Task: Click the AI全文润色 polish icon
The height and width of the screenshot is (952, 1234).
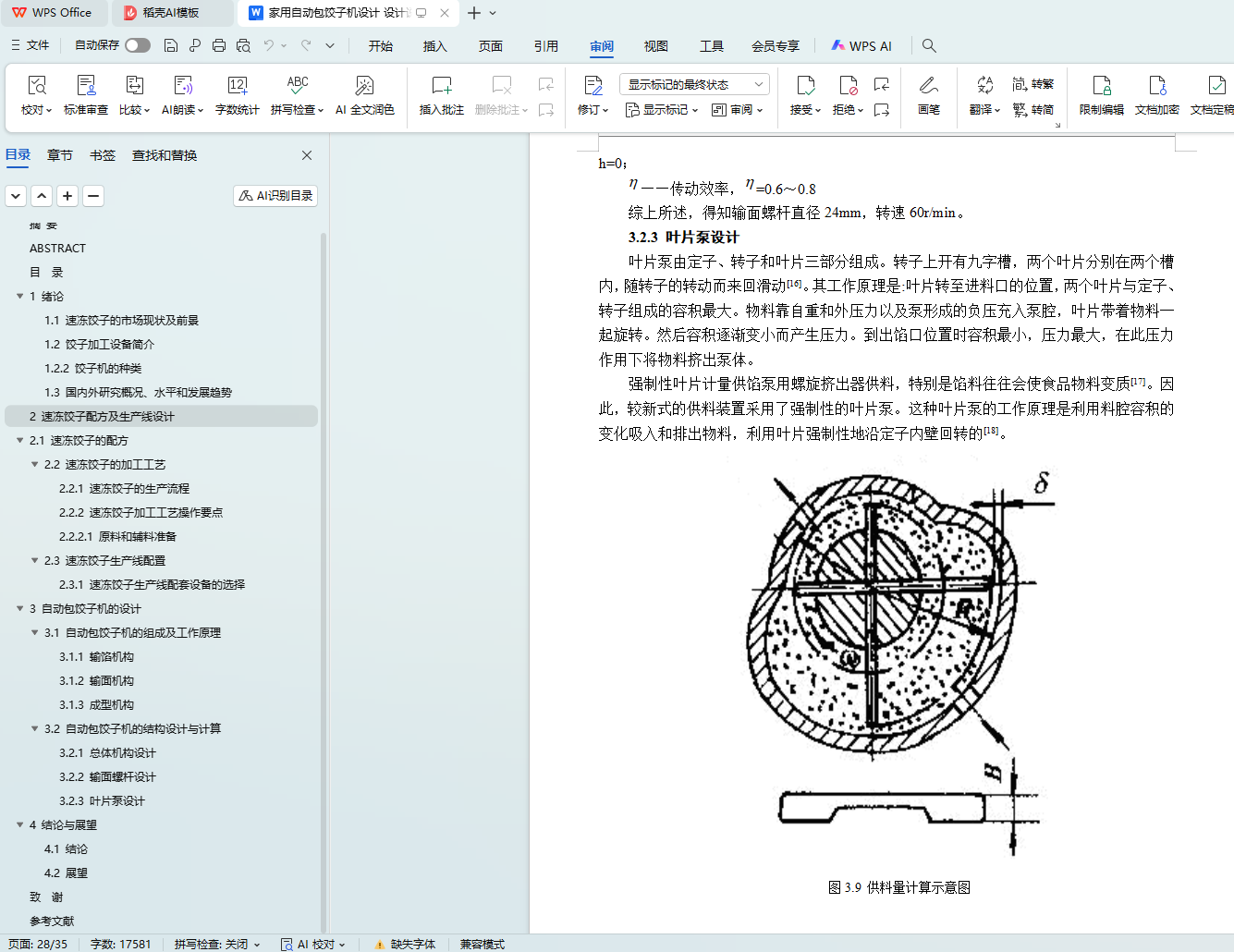Action: coord(364,87)
